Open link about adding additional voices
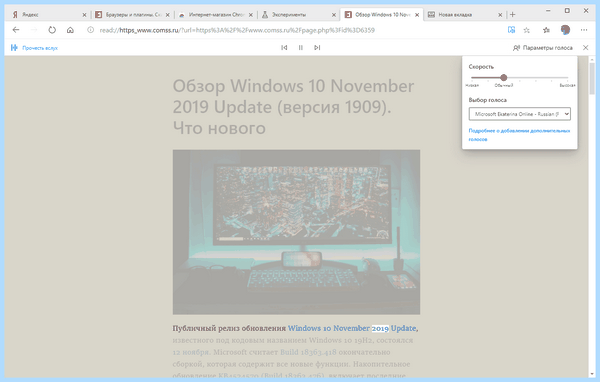600x382 pixels. point(519,135)
